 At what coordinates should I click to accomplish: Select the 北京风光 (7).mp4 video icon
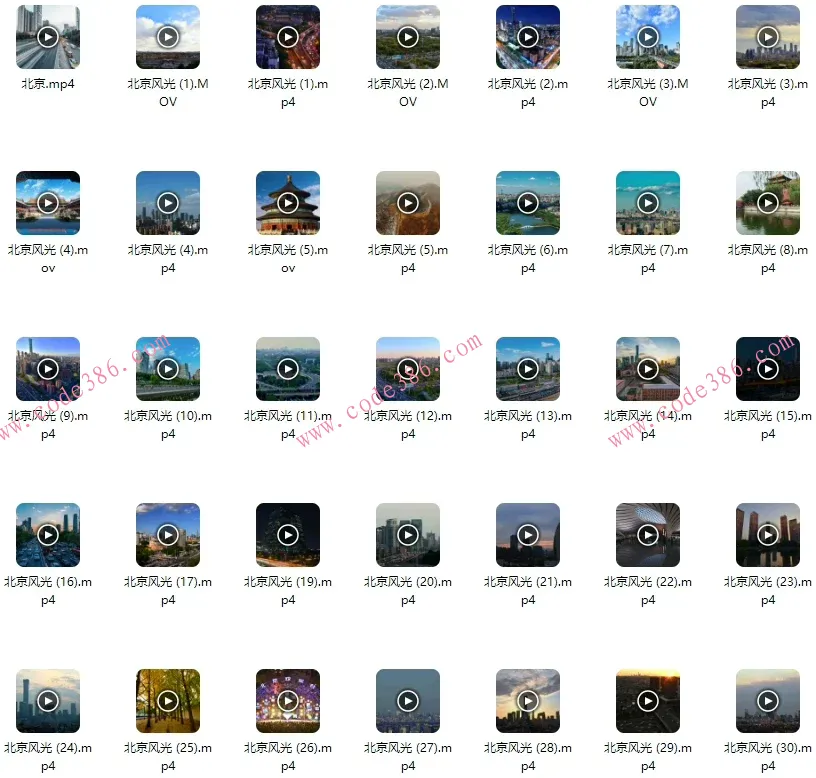pyautogui.click(x=648, y=203)
